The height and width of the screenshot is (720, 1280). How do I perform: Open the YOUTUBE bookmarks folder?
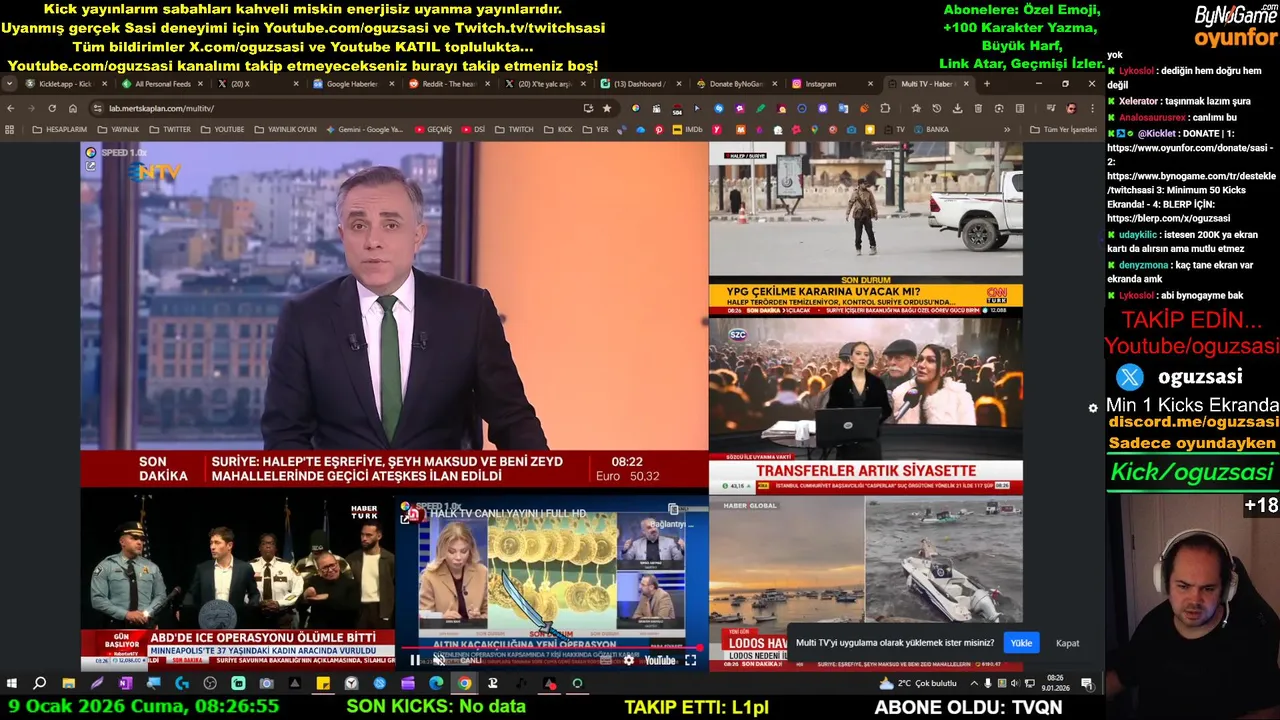(x=222, y=129)
